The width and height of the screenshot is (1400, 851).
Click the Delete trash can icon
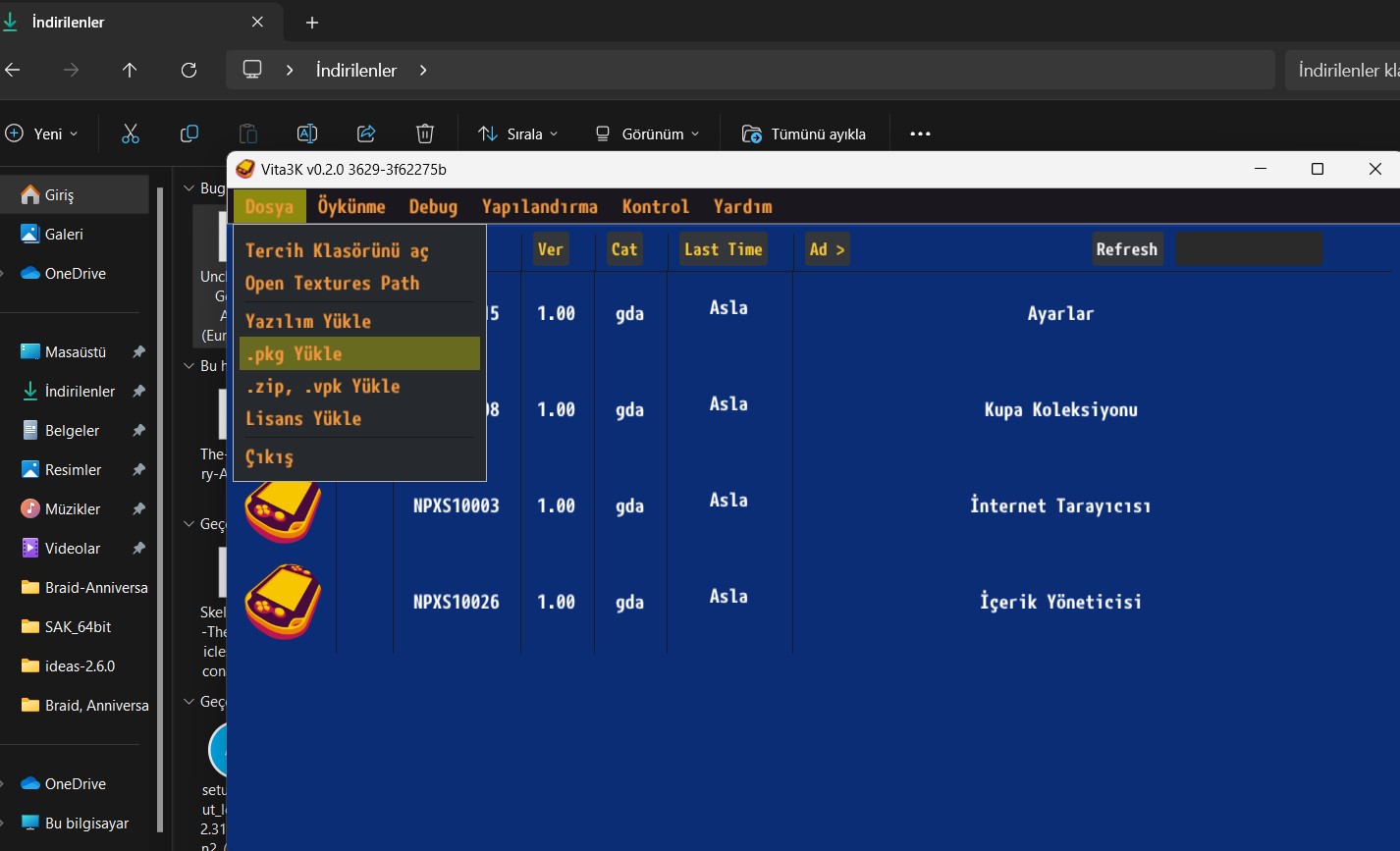tap(425, 133)
